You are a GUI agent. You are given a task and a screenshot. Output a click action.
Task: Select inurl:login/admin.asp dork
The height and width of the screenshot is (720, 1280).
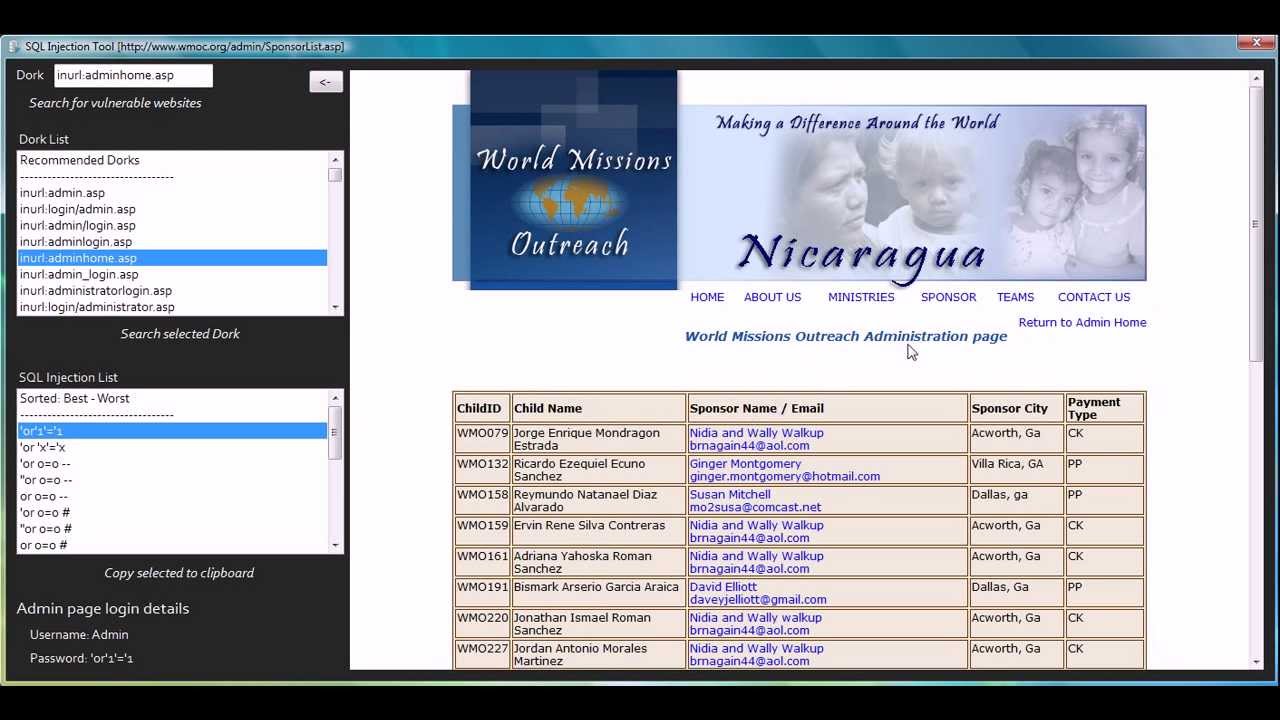pos(172,209)
